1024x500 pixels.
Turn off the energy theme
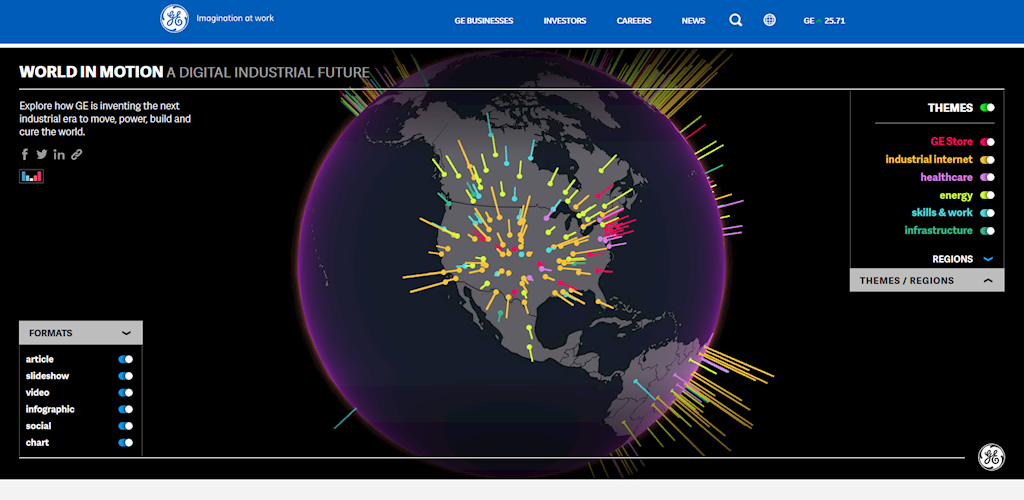pyautogui.click(x=987, y=195)
